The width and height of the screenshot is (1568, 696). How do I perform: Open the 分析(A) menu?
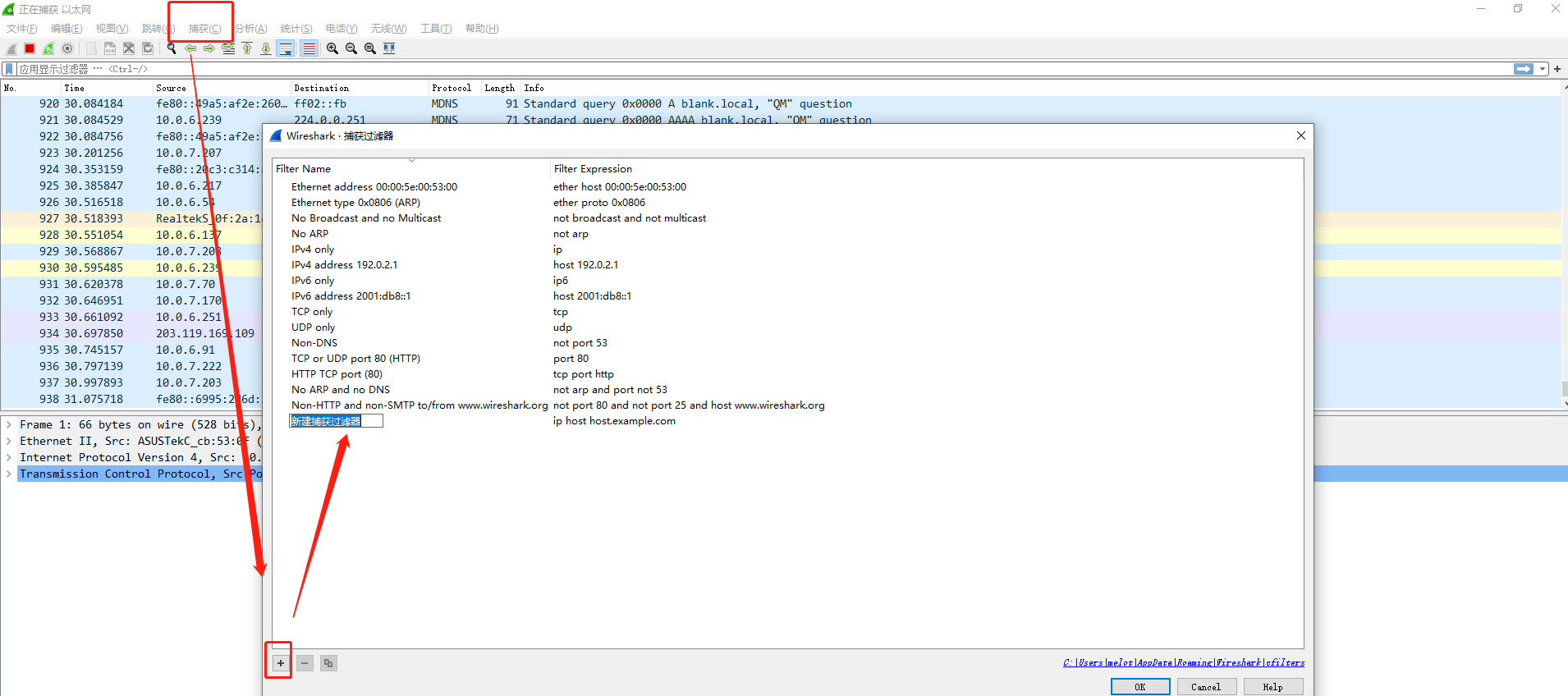click(251, 29)
